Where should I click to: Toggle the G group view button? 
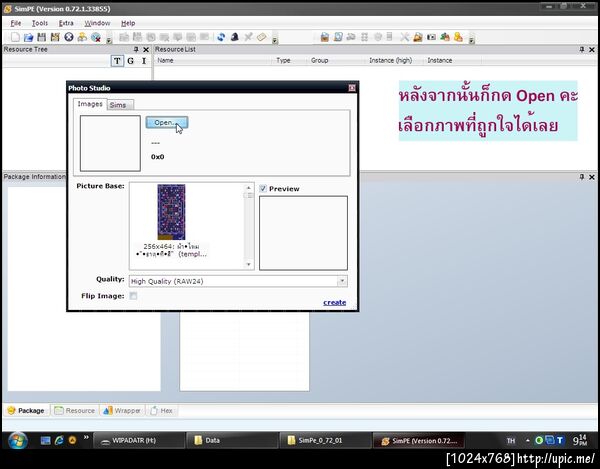point(130,61)
